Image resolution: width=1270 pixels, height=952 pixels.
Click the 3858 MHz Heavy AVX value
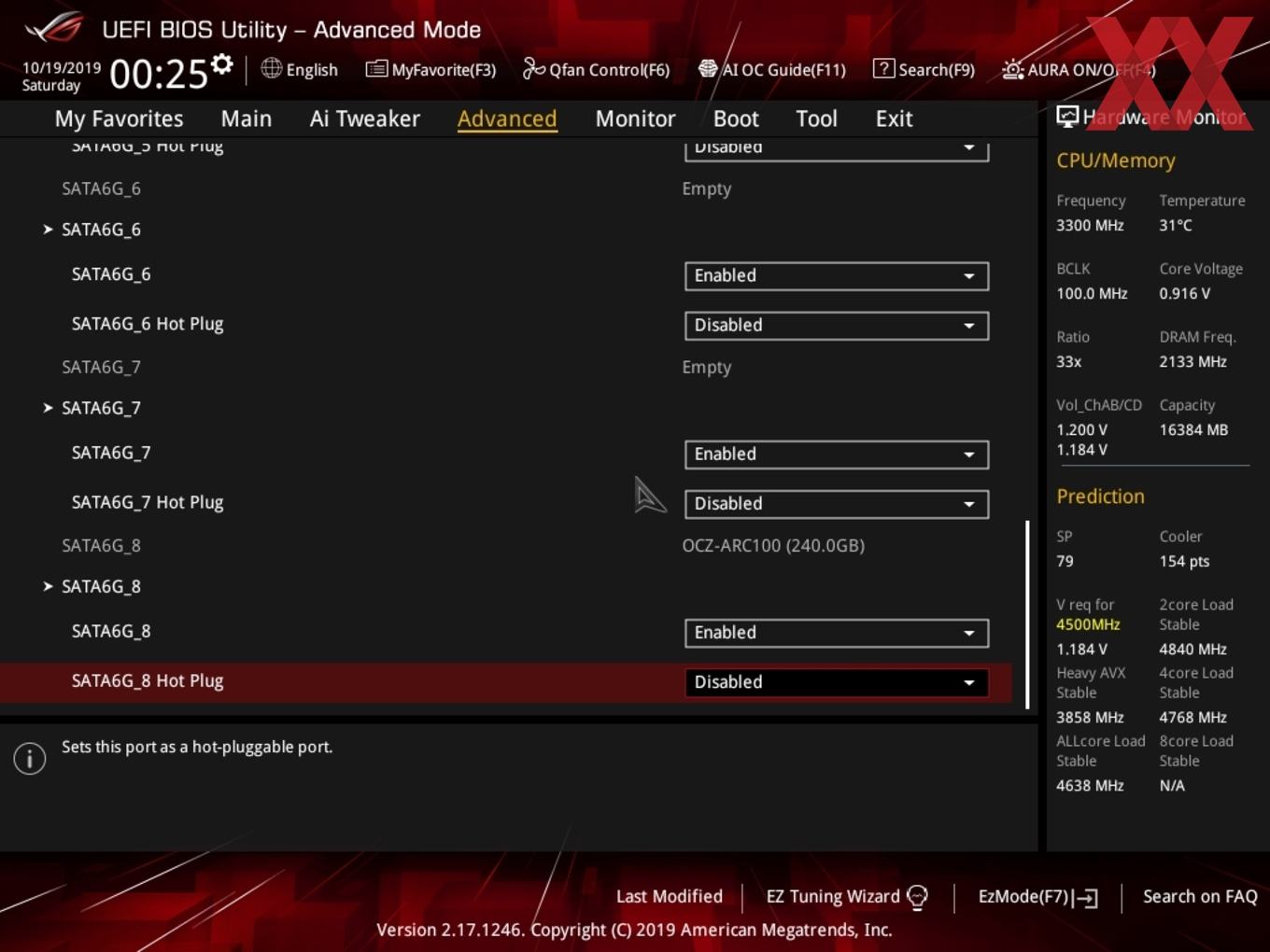click(1090, 718)
